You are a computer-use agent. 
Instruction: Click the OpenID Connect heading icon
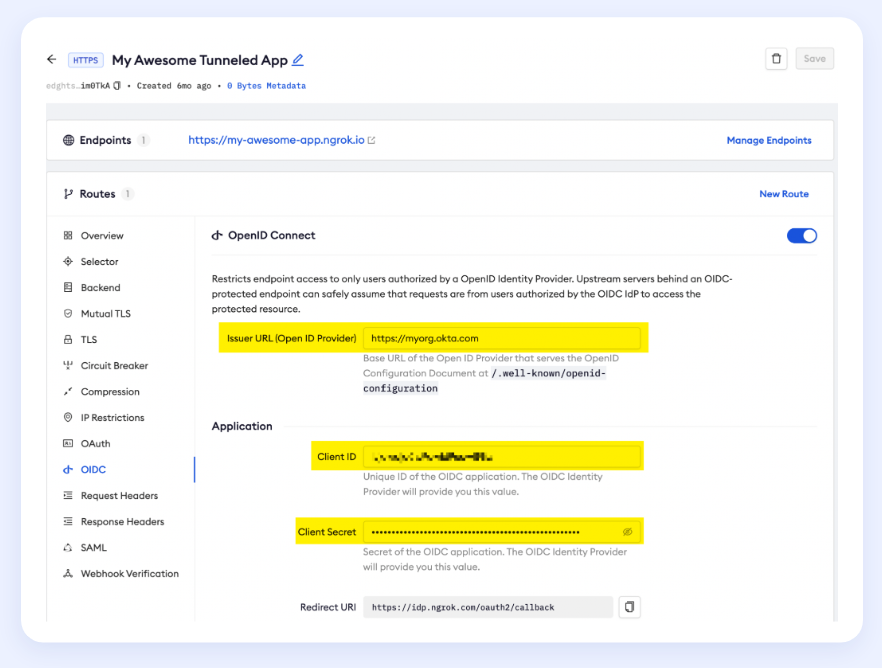click(217, 235)
